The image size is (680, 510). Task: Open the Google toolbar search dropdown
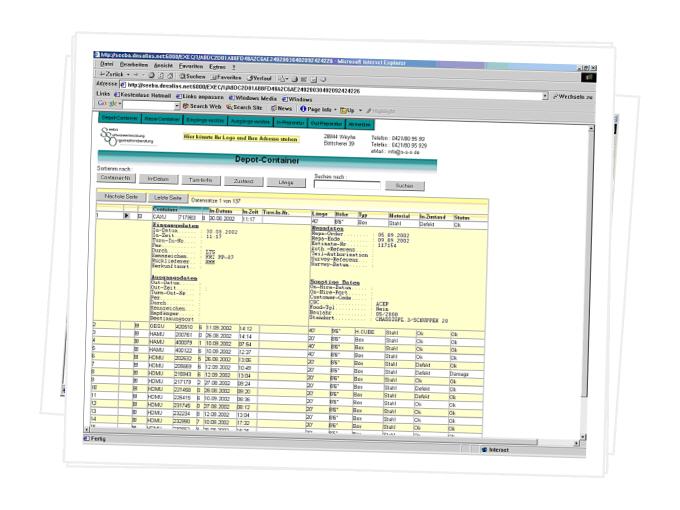pos(176,105)
